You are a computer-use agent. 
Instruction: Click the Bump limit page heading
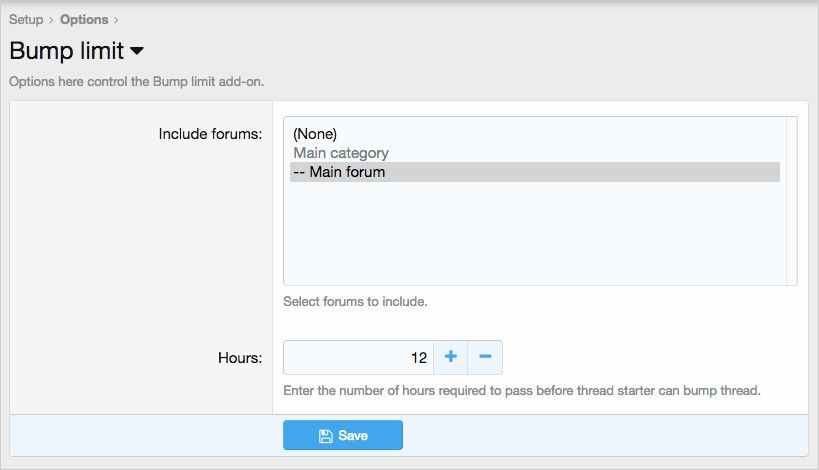tap(66, 50)
